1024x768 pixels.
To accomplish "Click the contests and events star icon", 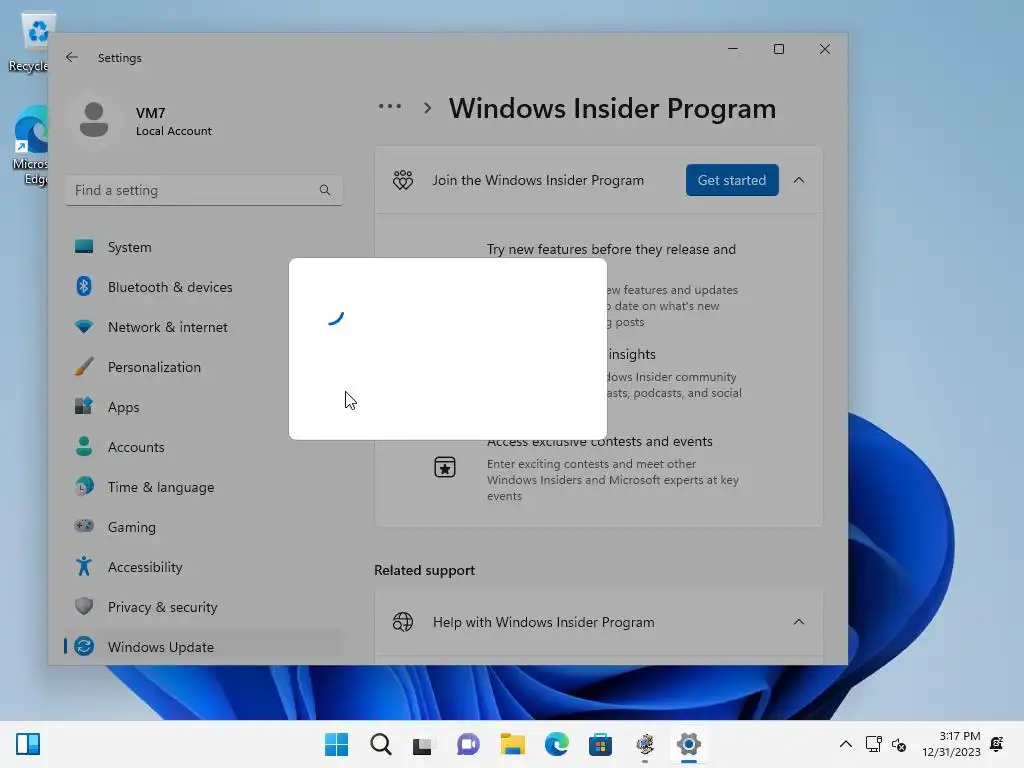I will click(x=445, y=467).
